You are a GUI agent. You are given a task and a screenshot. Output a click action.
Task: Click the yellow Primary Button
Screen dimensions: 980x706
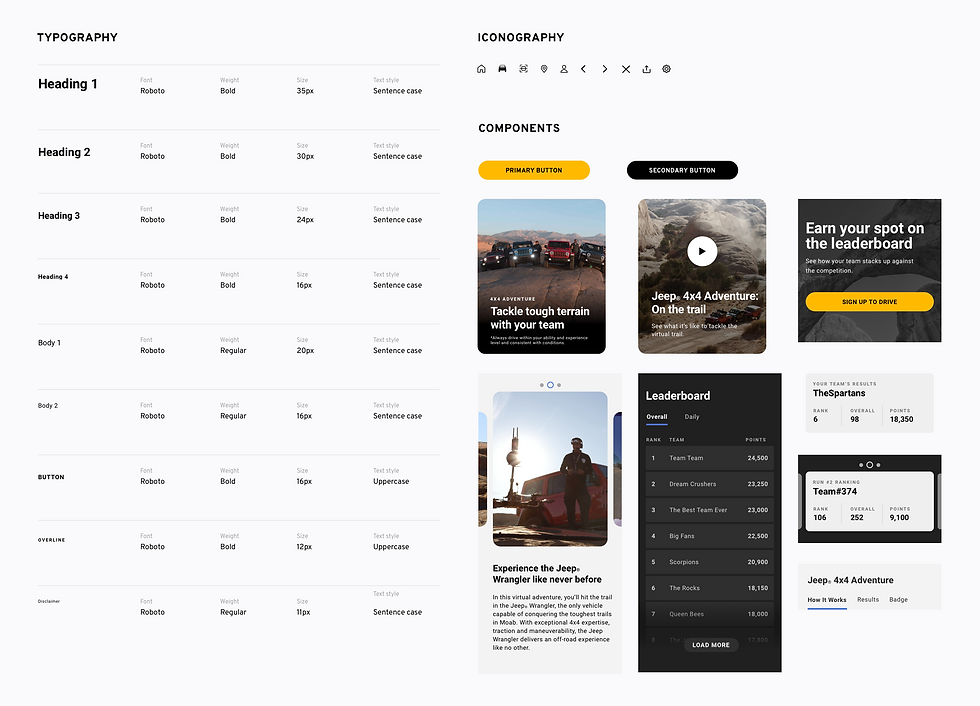pyautogui.click(x=534, y=170)
